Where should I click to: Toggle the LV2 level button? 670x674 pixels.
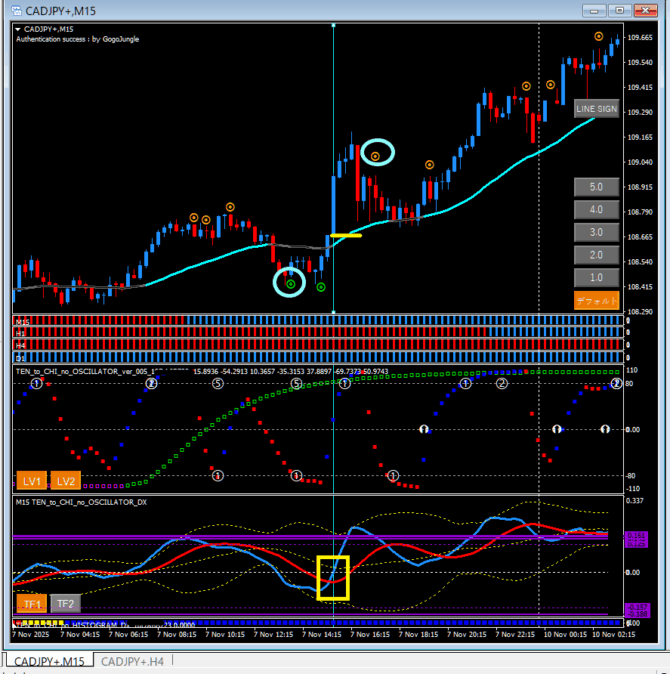tap(66, 481)
